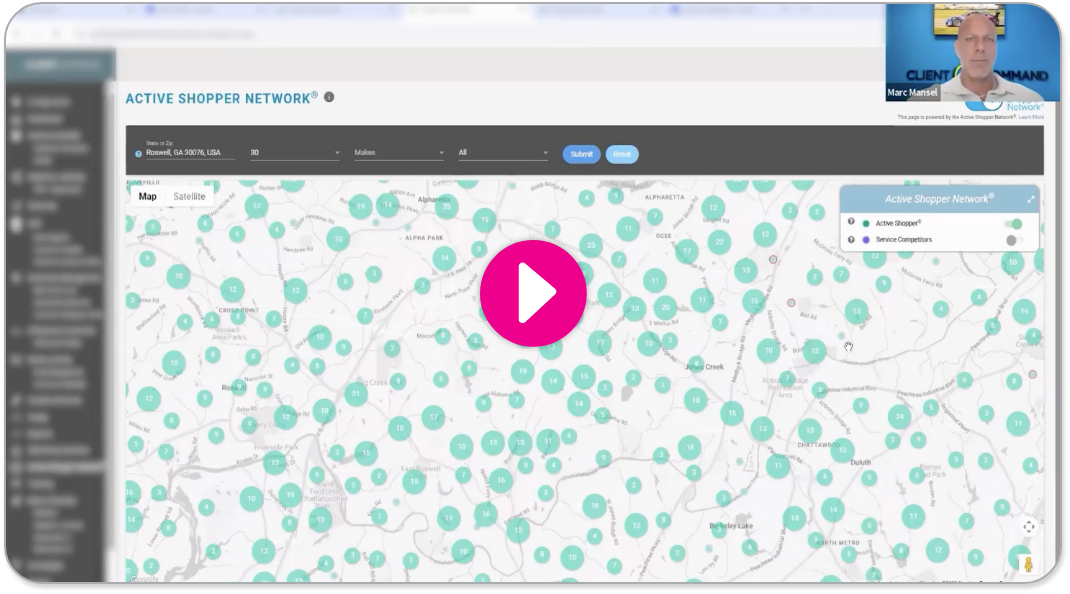Click the cluster marker labeled 25 near Alpharetta
Image resolution: width=1070 pixels, height=594 pixels.
446,206
